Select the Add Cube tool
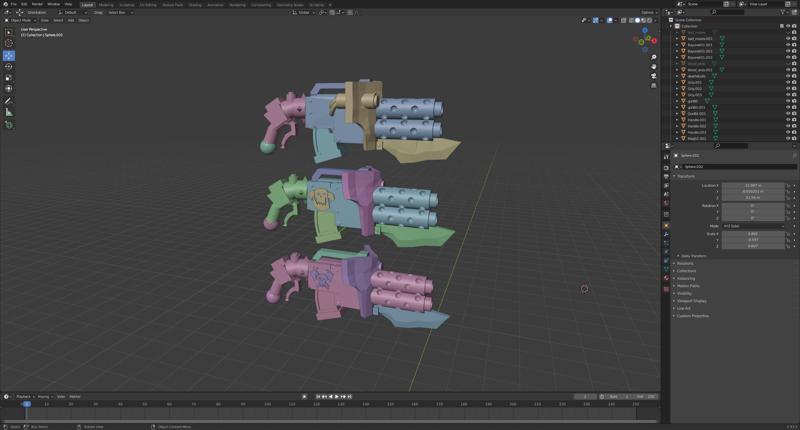 [x=9, y=124]
